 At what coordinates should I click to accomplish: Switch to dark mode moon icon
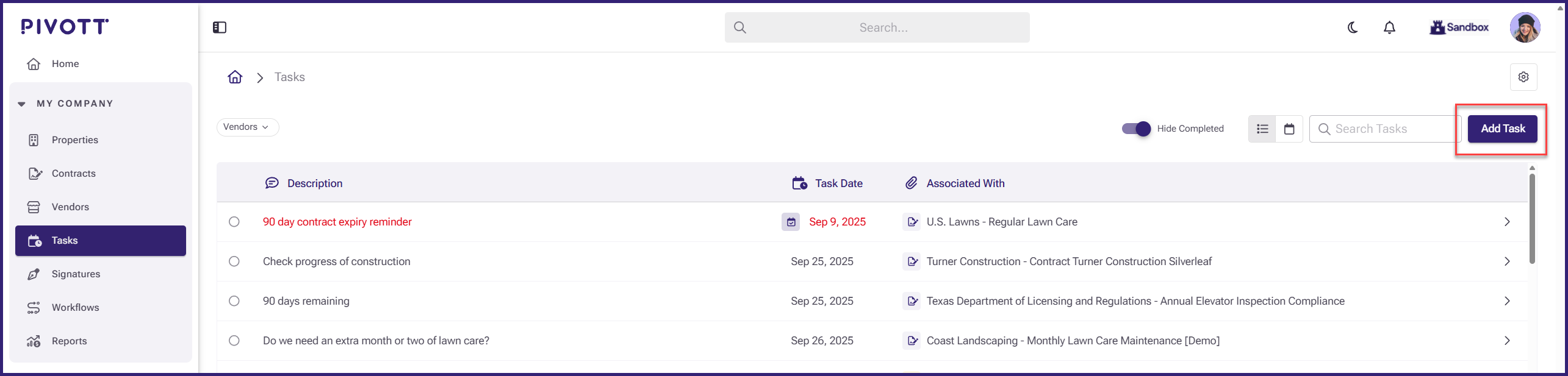pyautogui.click(x=1353, y=27)
